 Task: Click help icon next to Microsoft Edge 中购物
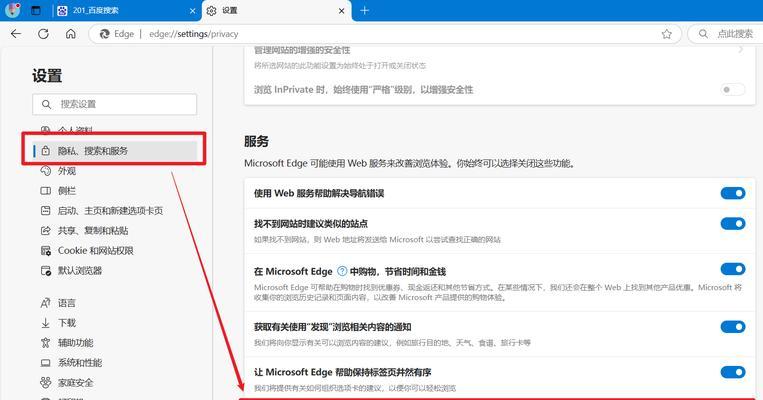pos(342,271)
